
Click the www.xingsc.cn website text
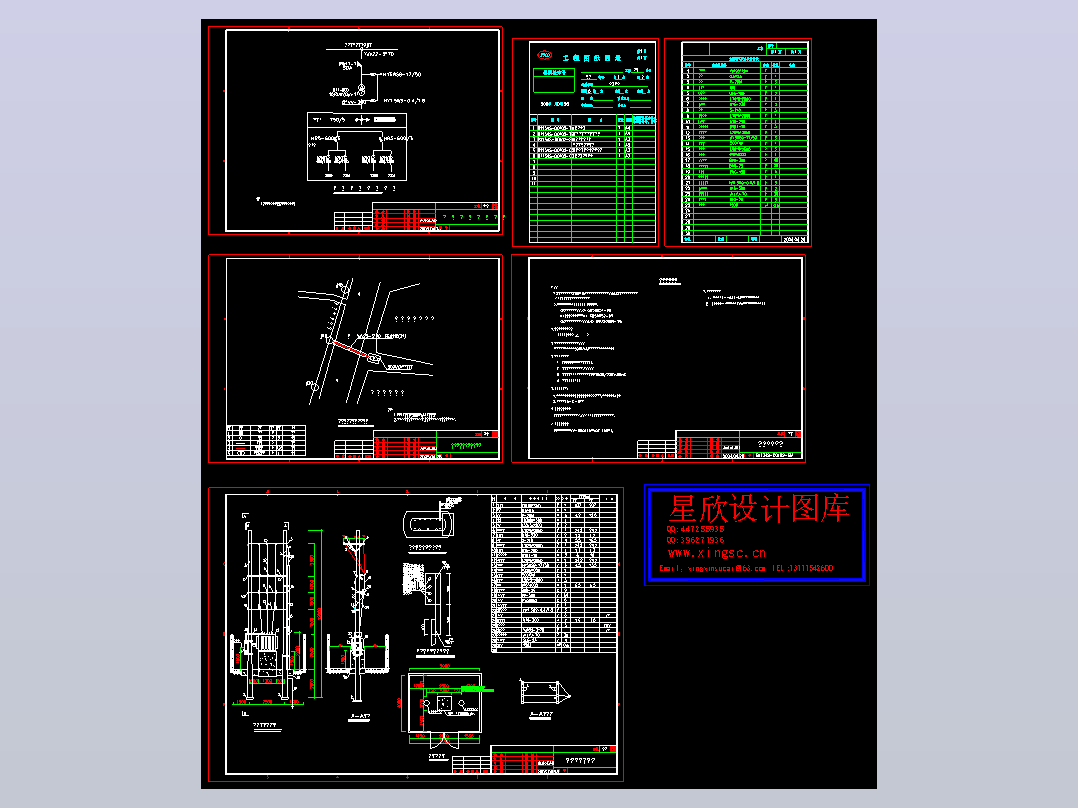pos(717,553)
